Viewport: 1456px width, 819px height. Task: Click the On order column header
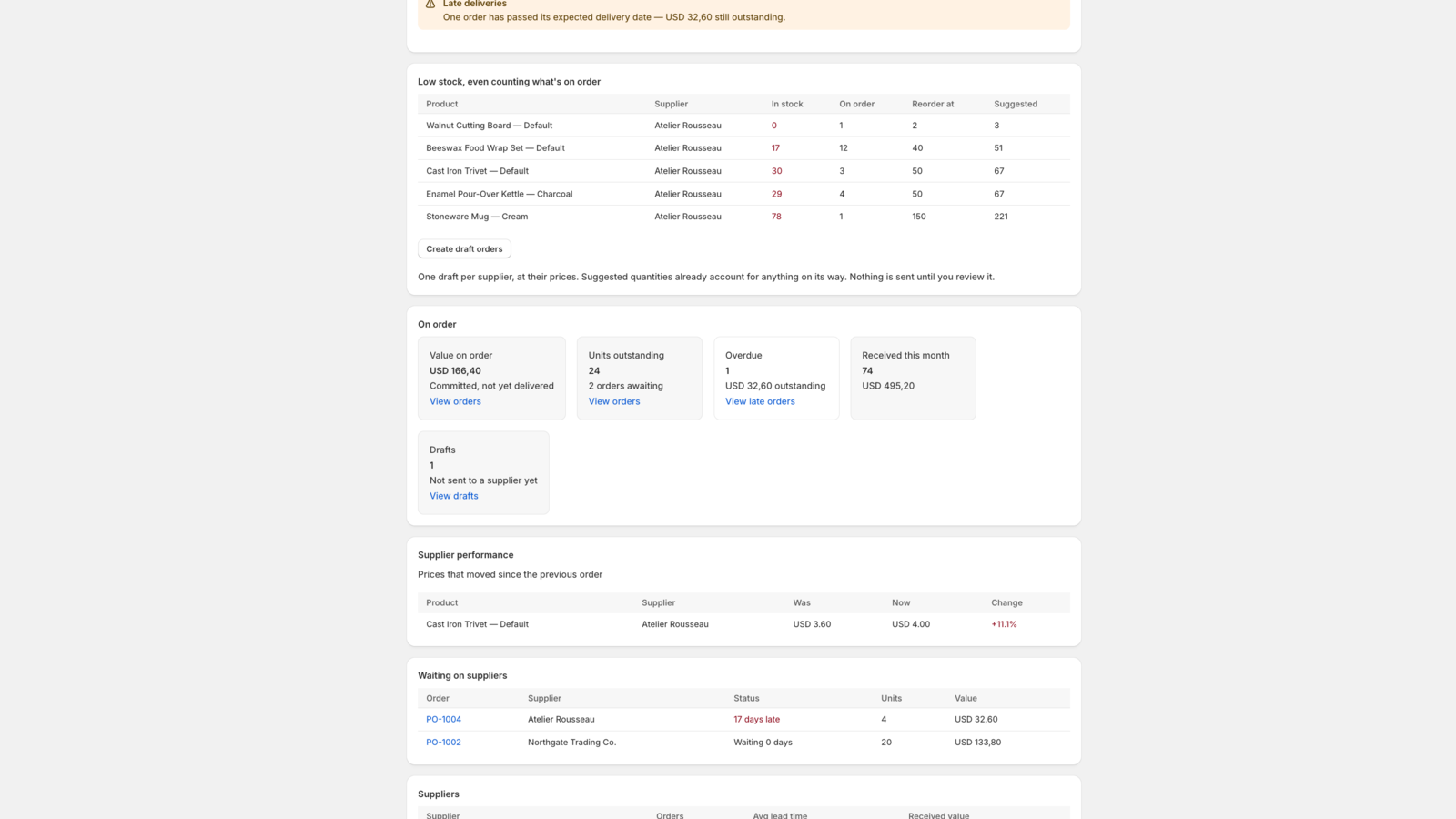tap(856, 104)
